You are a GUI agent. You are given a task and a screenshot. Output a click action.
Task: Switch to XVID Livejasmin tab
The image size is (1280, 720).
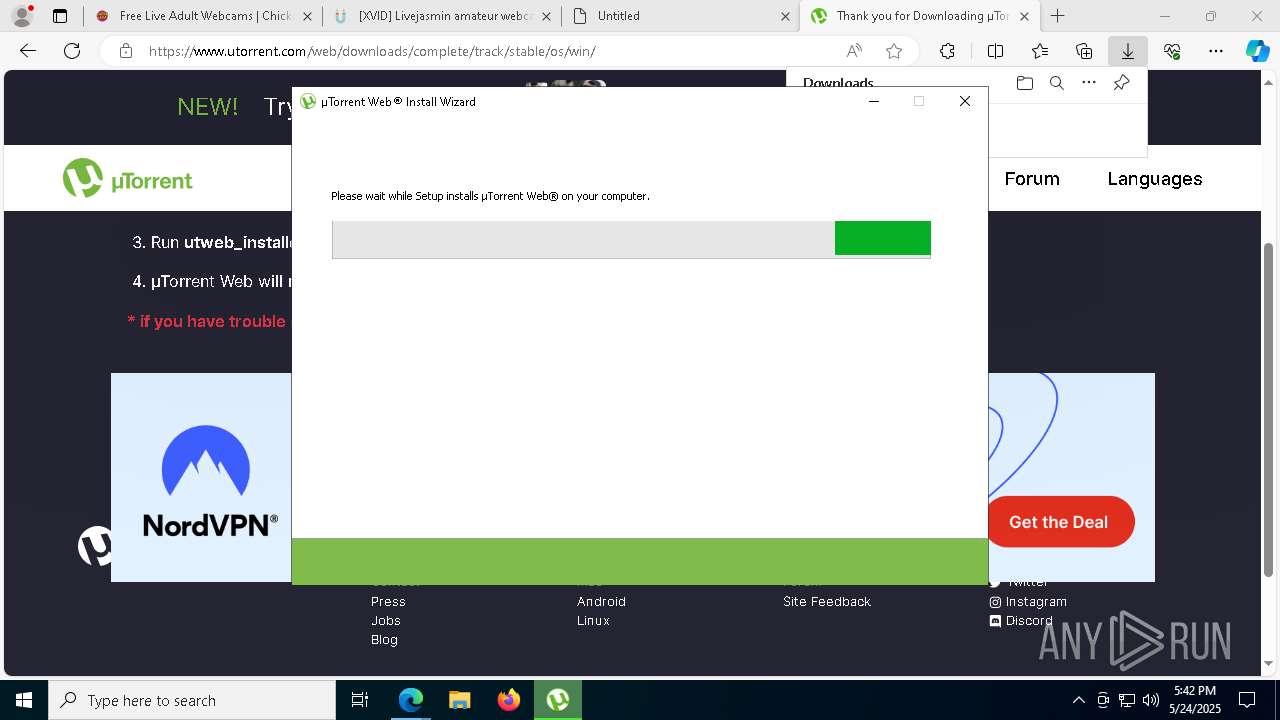[x=443, y=16]
